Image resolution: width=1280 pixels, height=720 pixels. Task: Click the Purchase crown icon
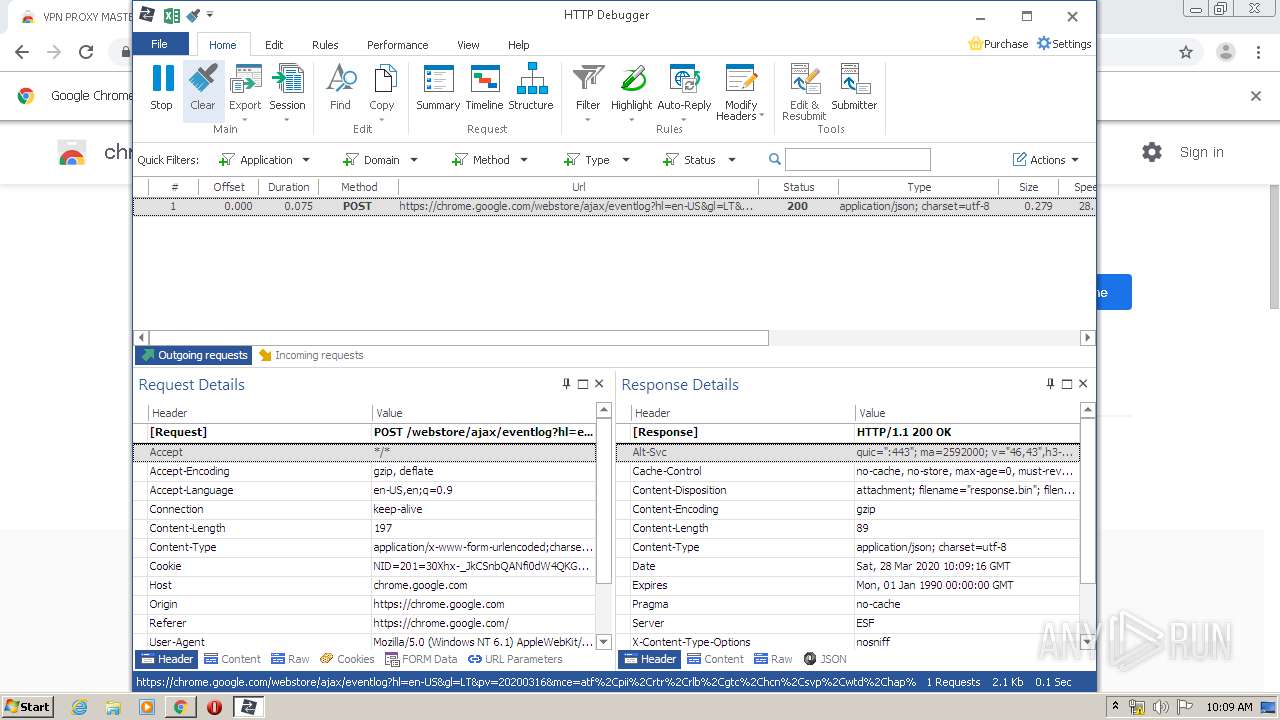976,44
